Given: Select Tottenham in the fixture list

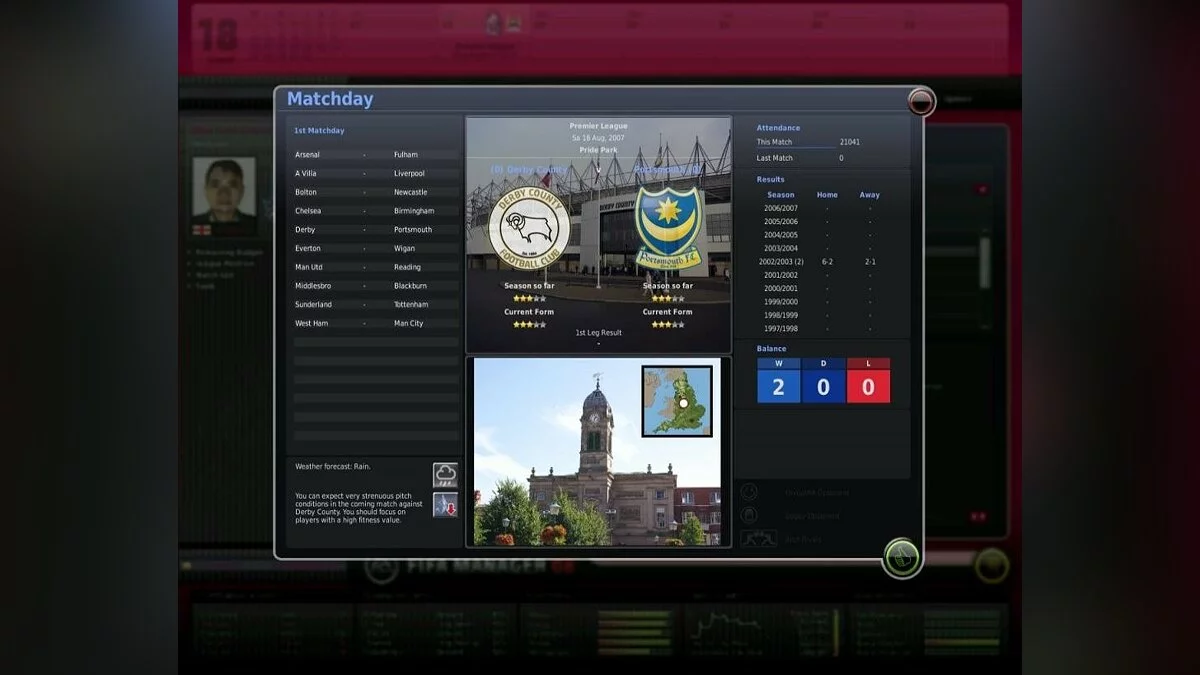Looking at the screenshot, I should click(411, 305).
